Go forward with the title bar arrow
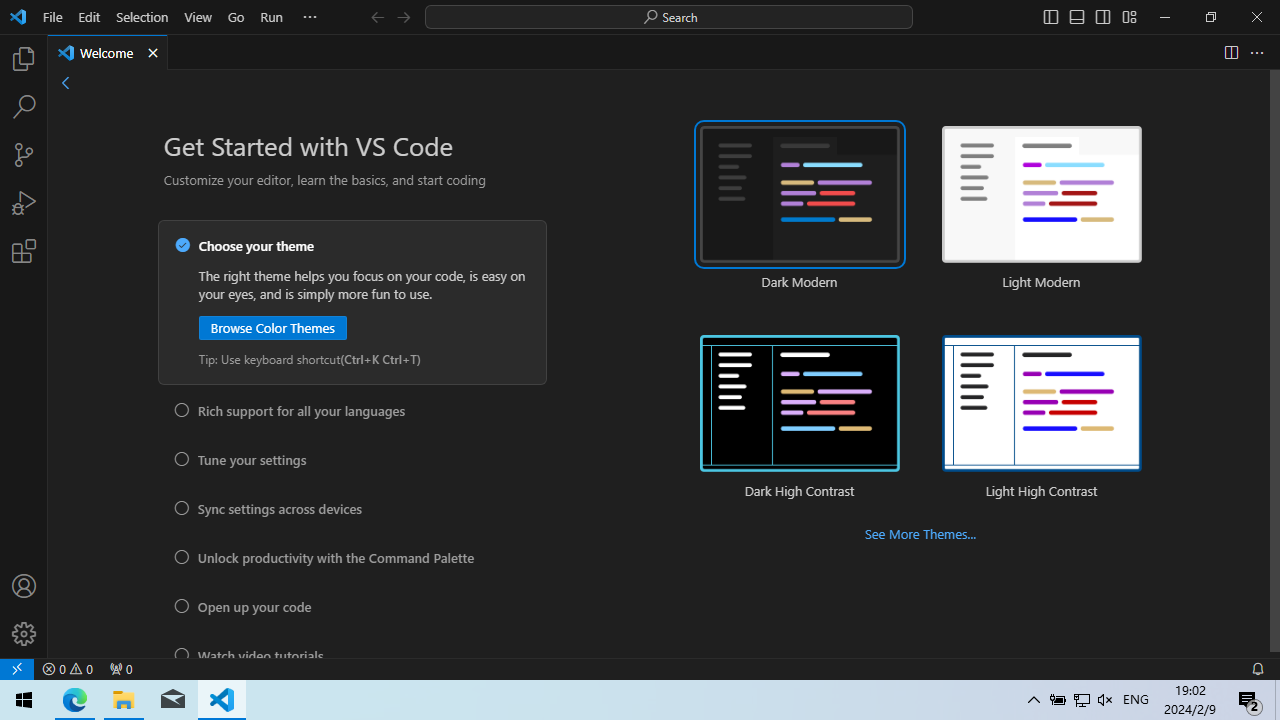The width and height of the screenshot is (1280, 720). click(404, 17)
